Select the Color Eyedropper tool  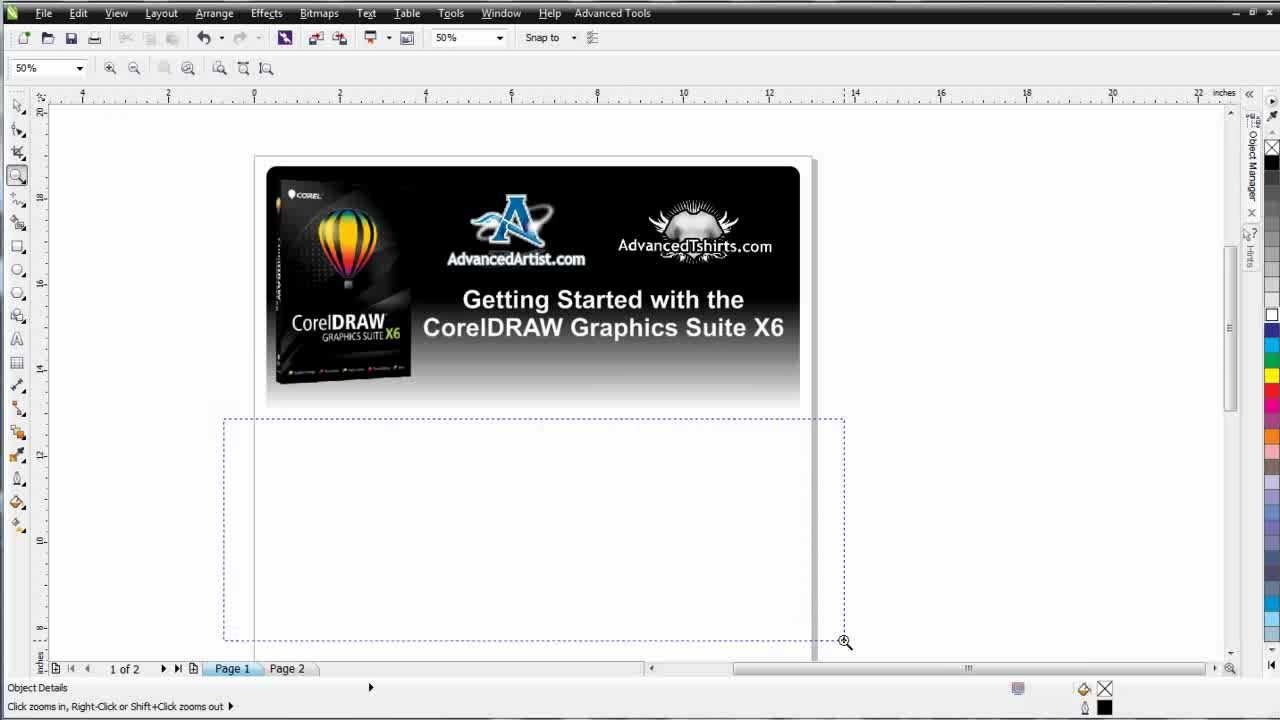(x=17, y=456)
